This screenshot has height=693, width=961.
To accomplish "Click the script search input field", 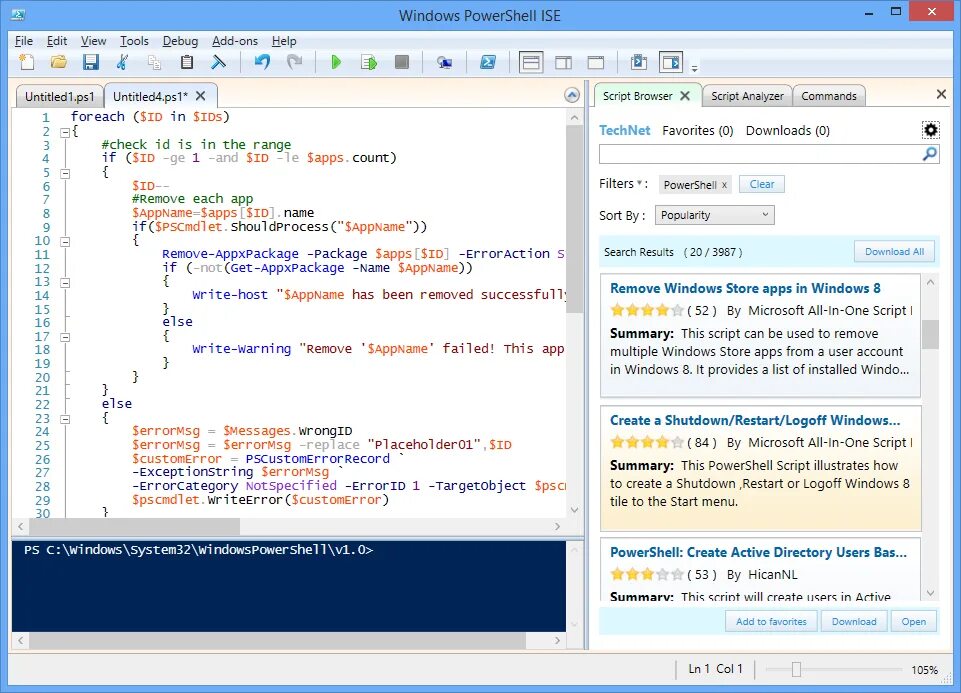I will (x=760, y=154).
